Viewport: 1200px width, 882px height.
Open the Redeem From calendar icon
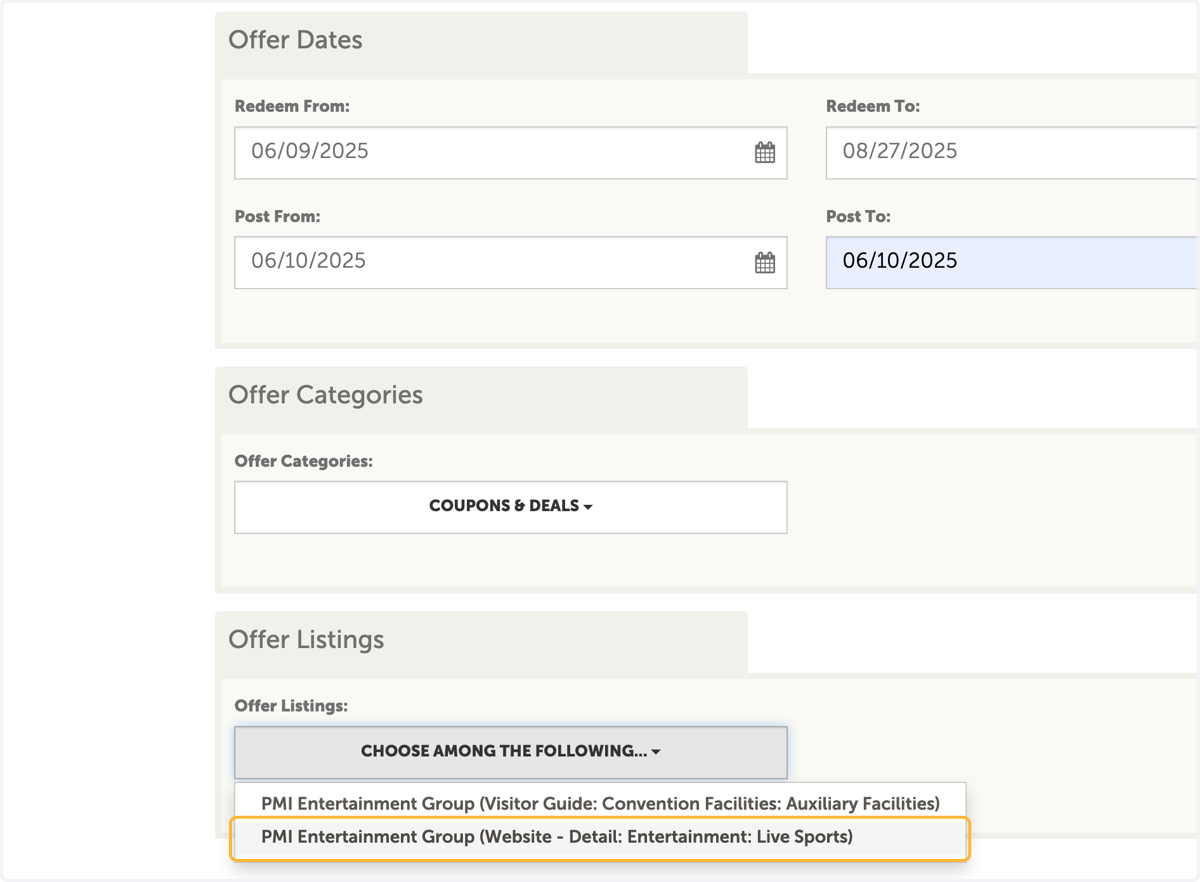point(765,153)
